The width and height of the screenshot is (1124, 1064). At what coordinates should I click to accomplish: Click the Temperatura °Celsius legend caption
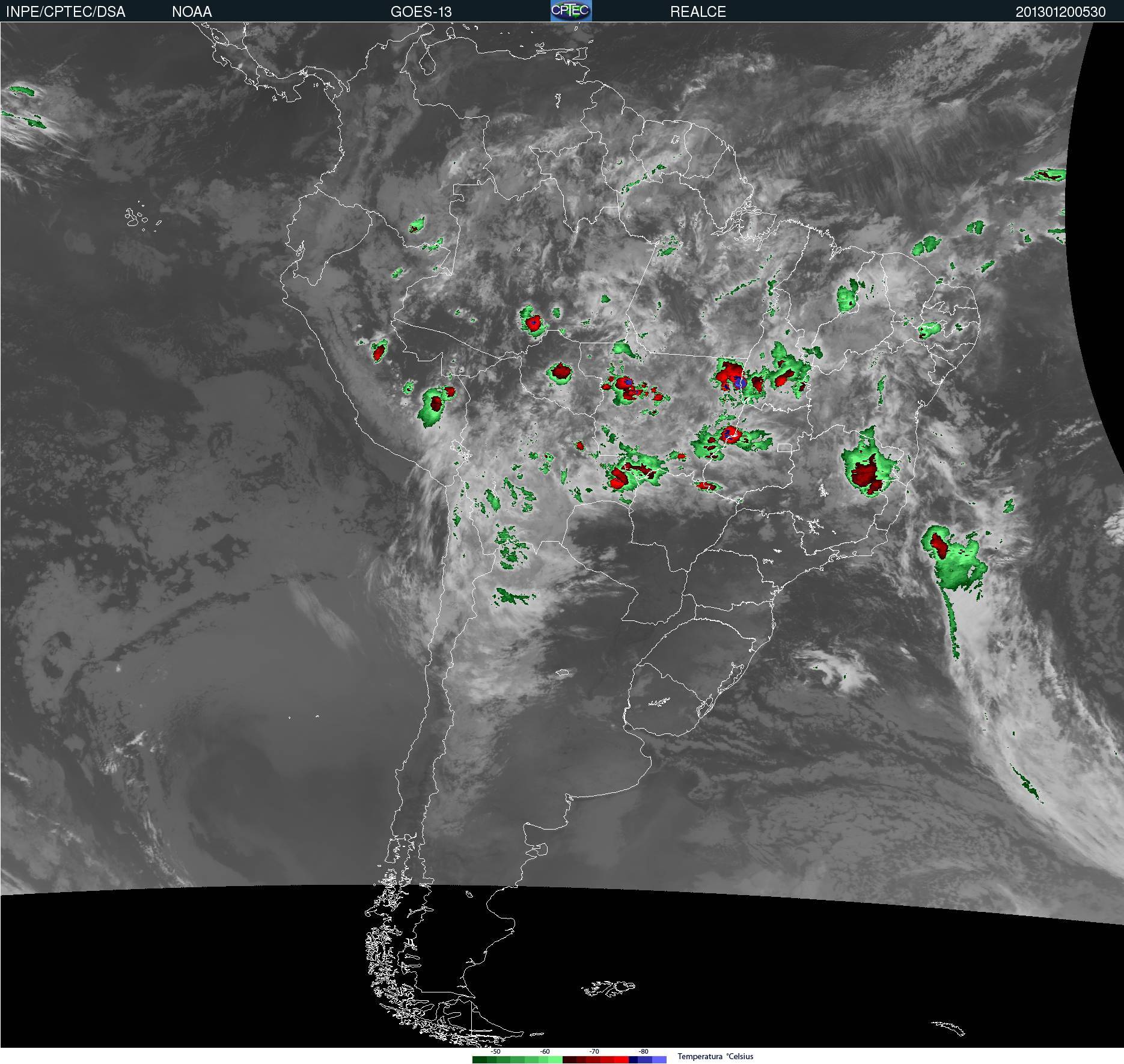click(715, 1056)
